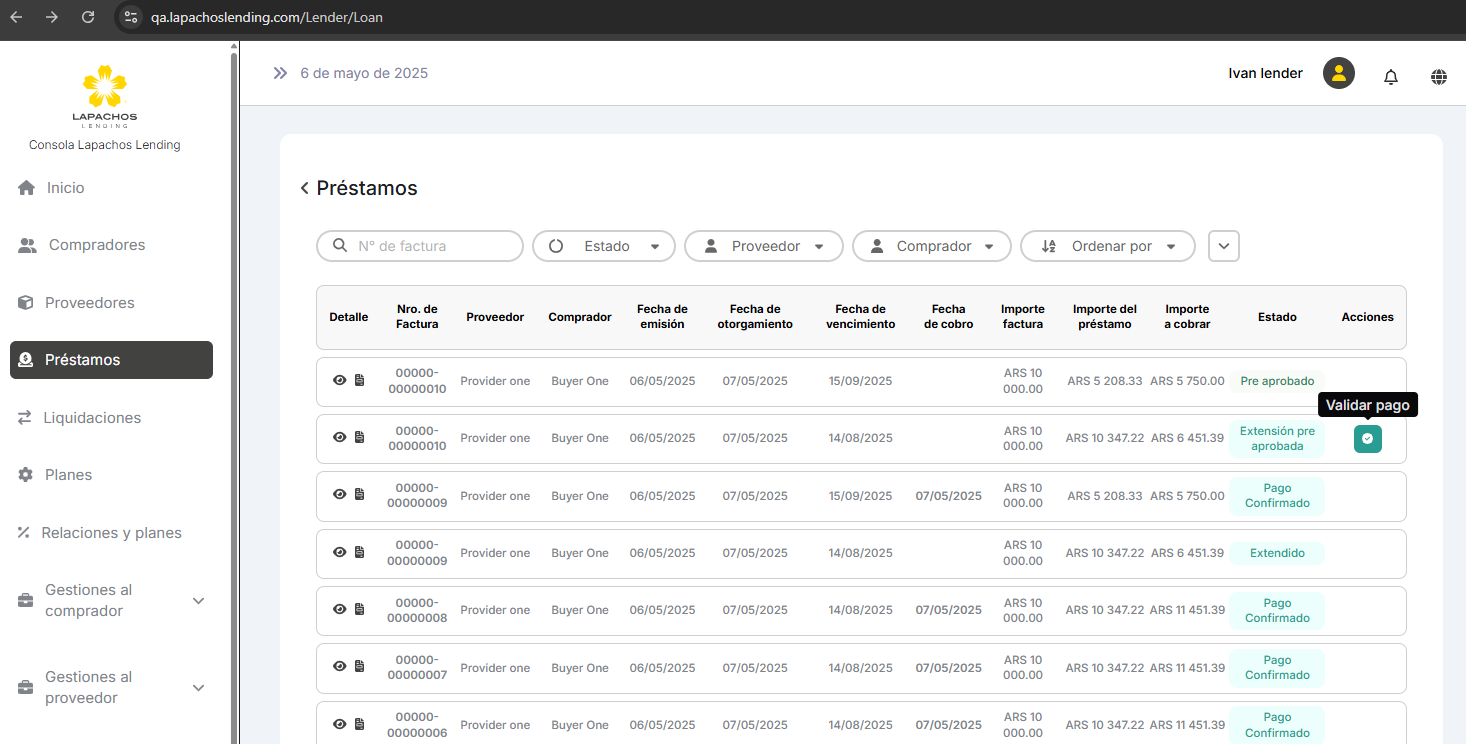Click the more filters chevron button
Viewport: 1466px width, 744px height.
pos(1224,246)
